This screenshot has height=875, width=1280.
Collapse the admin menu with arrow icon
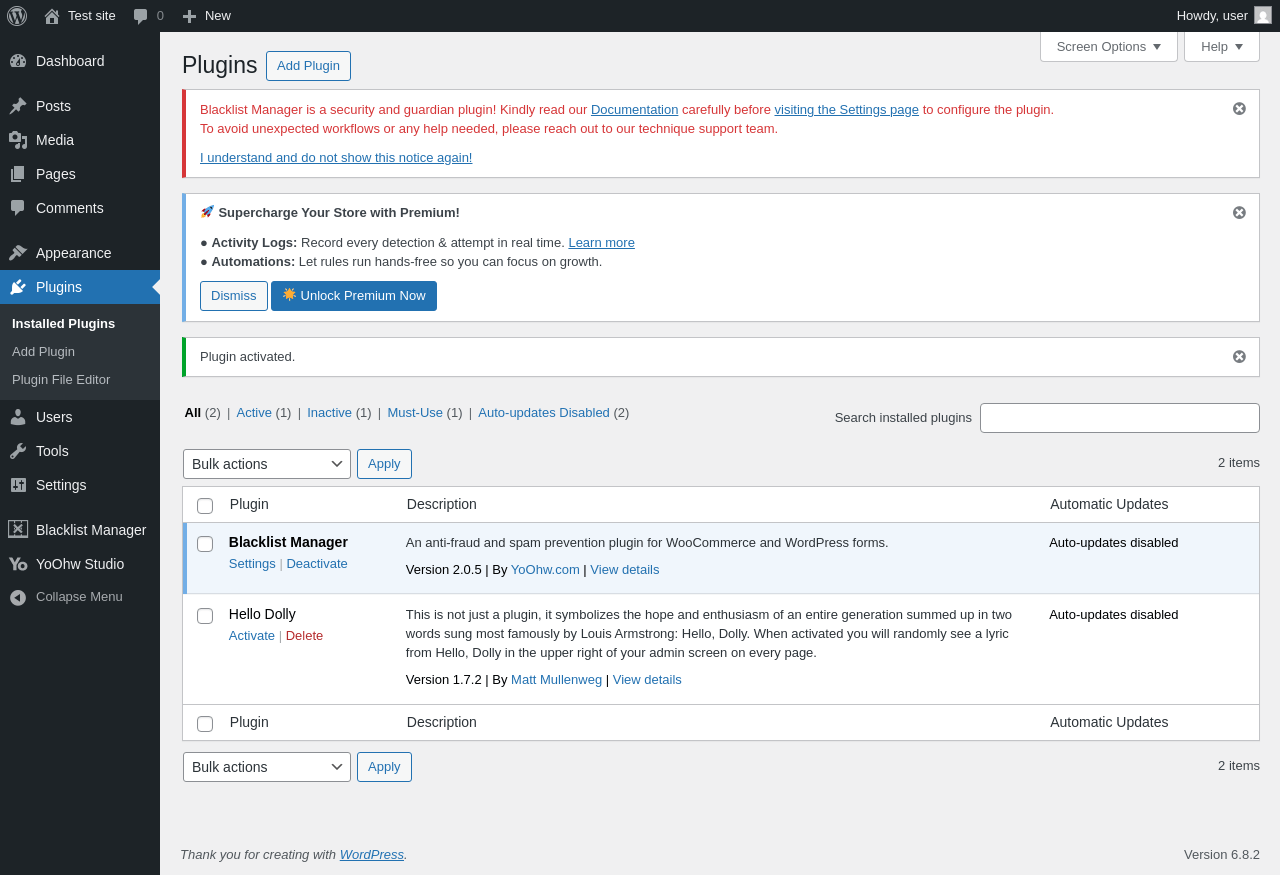coord(18,597)
